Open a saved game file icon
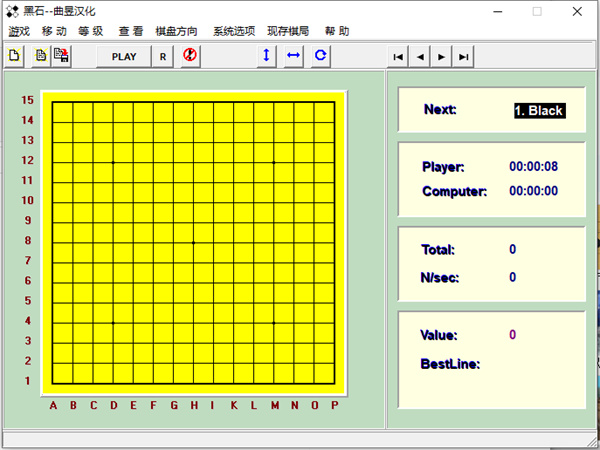This screenshot has height=450, width=600. 41,56
